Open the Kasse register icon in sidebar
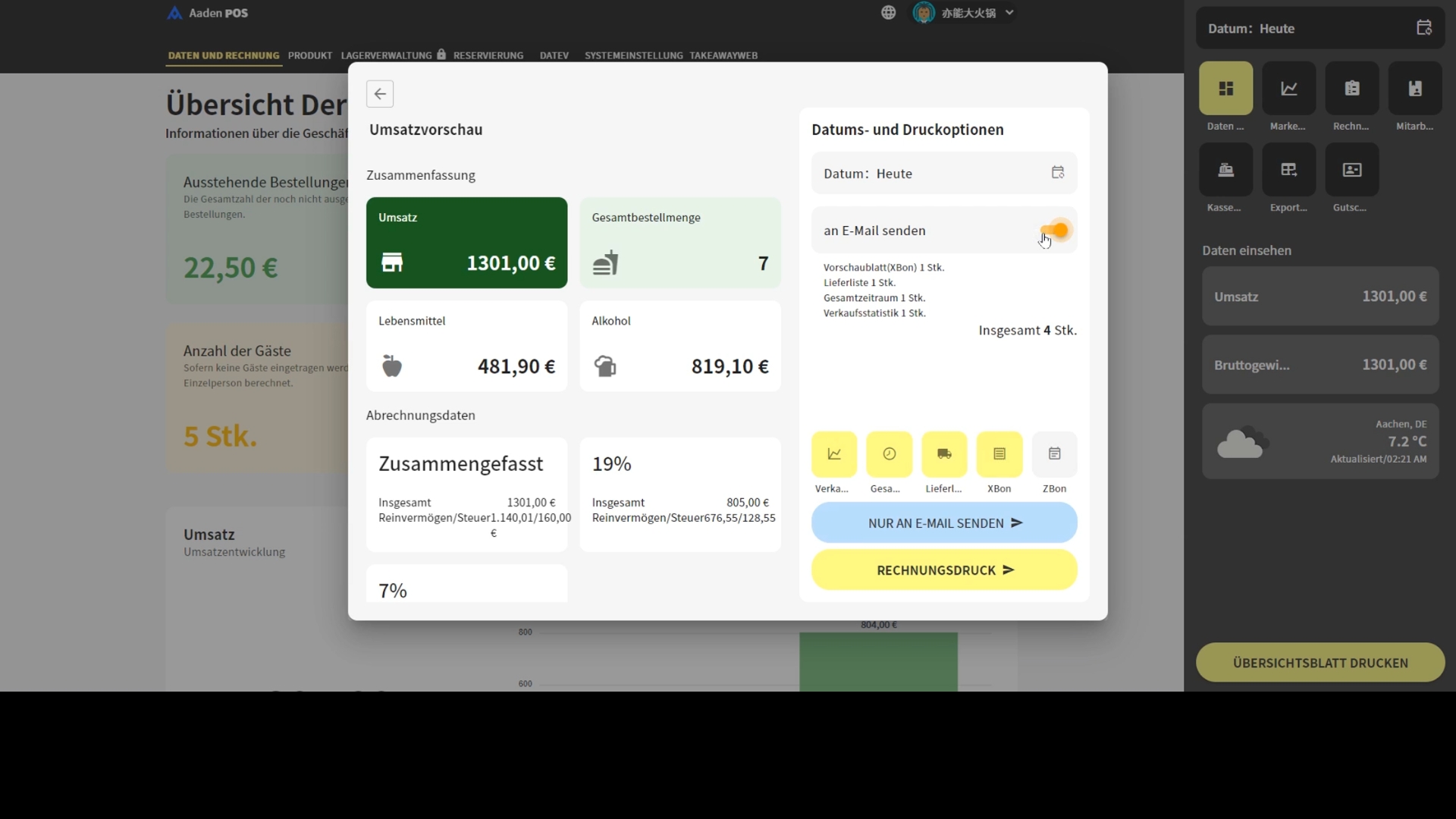This screenshot has height=819, width=1456. (x=1225, y=170)
